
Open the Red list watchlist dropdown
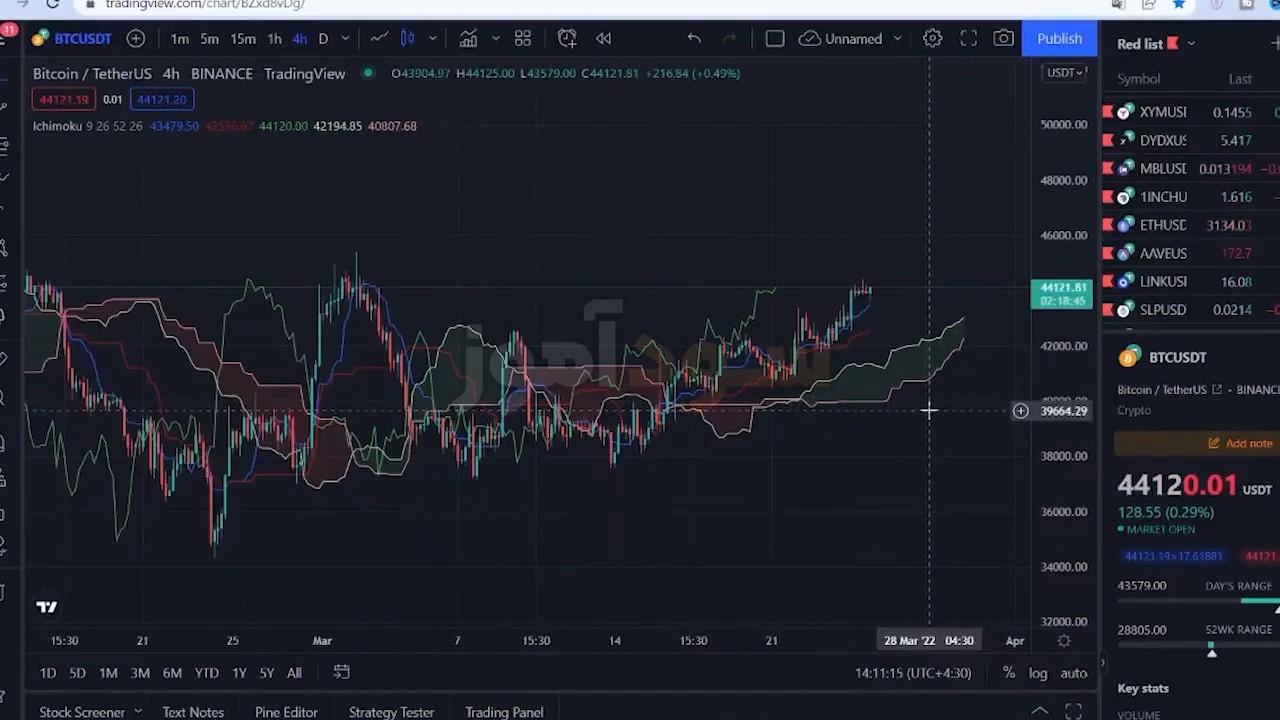[1156, 44]
